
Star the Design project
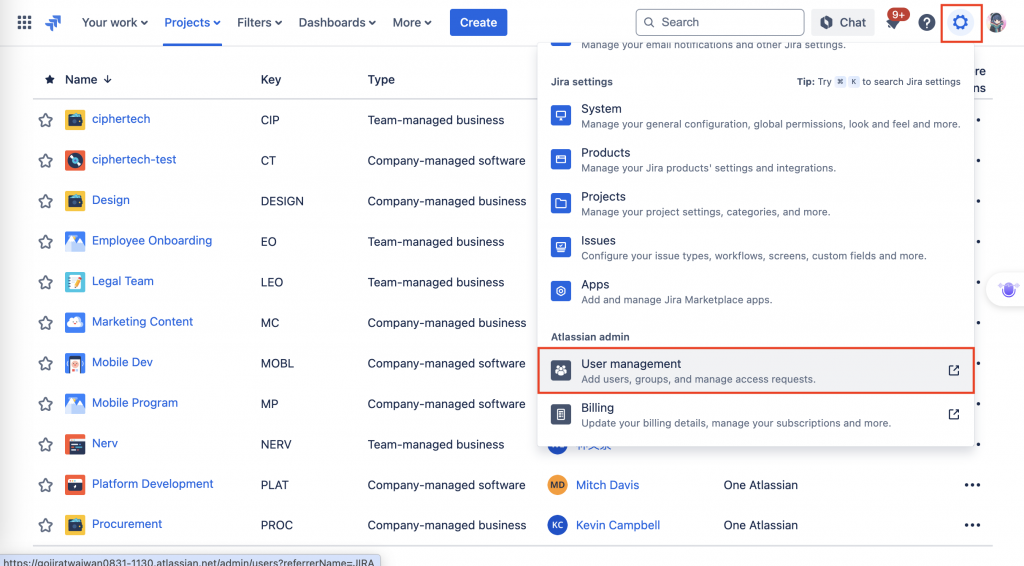click(45, 201)
